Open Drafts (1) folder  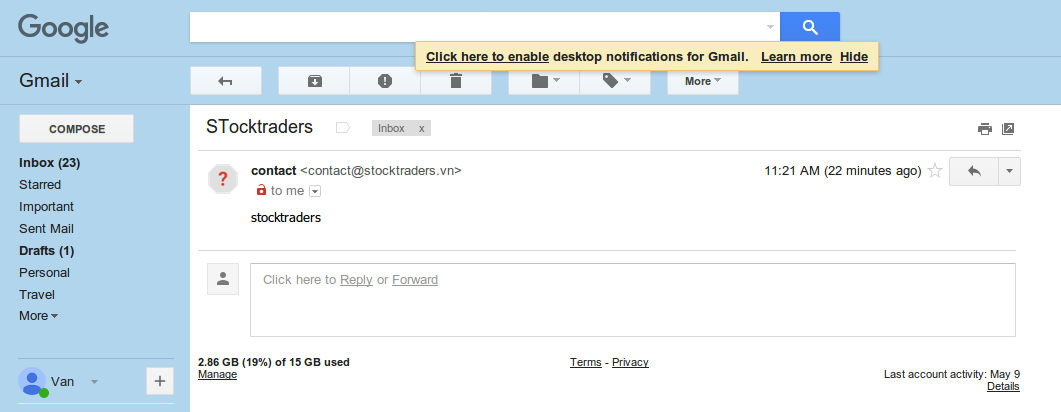46,250
